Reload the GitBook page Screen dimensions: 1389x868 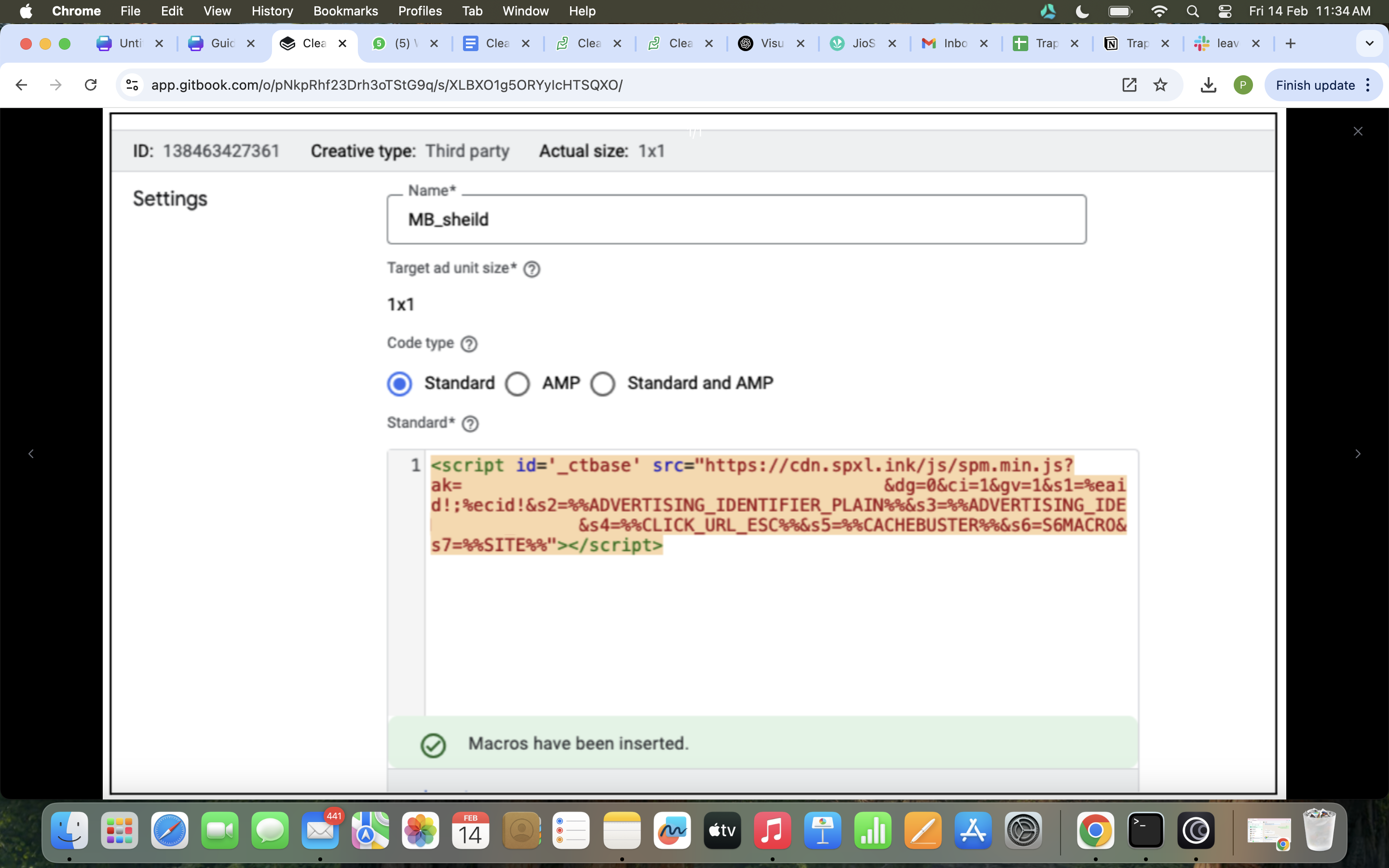(91, 85)
